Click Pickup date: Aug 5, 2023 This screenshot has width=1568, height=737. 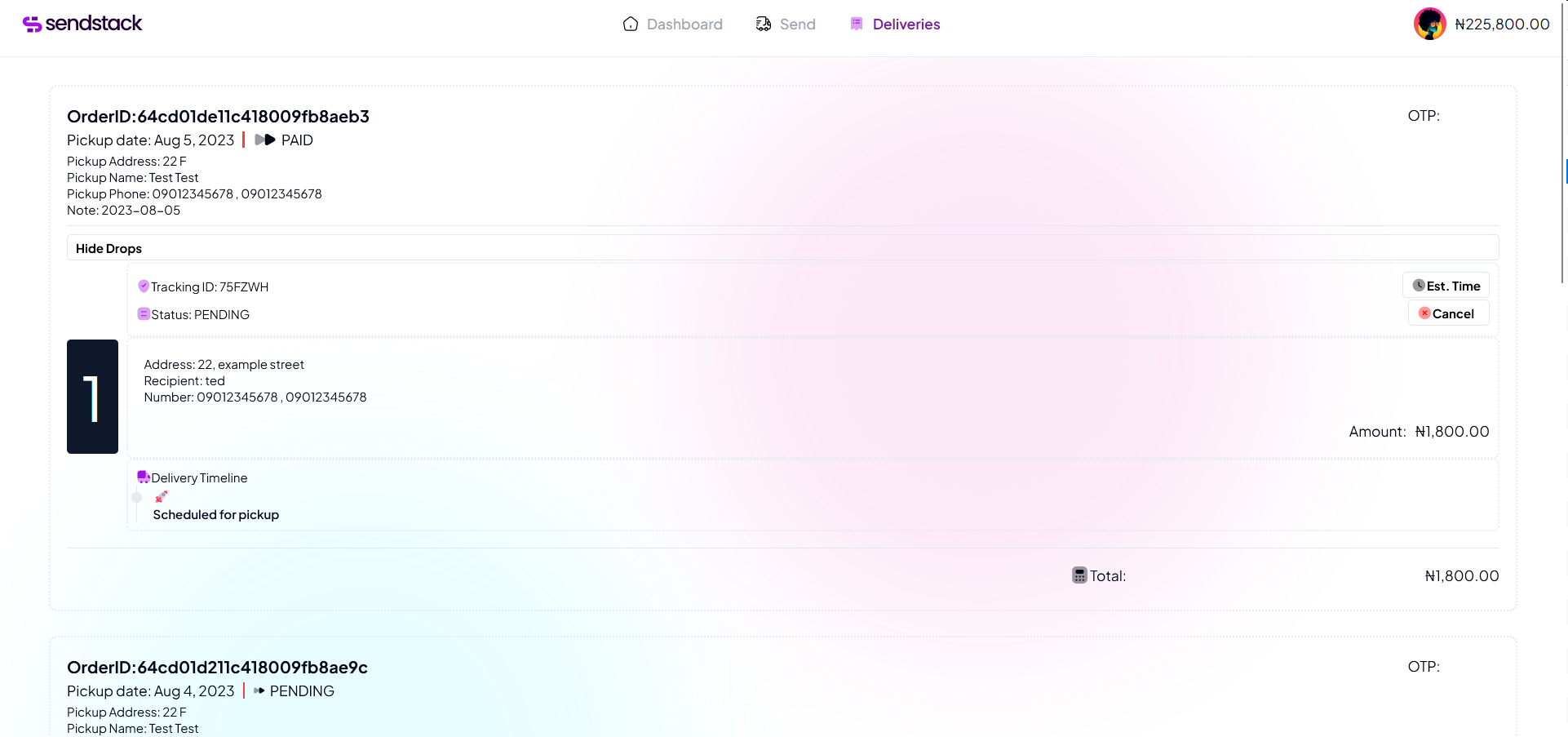150,140
